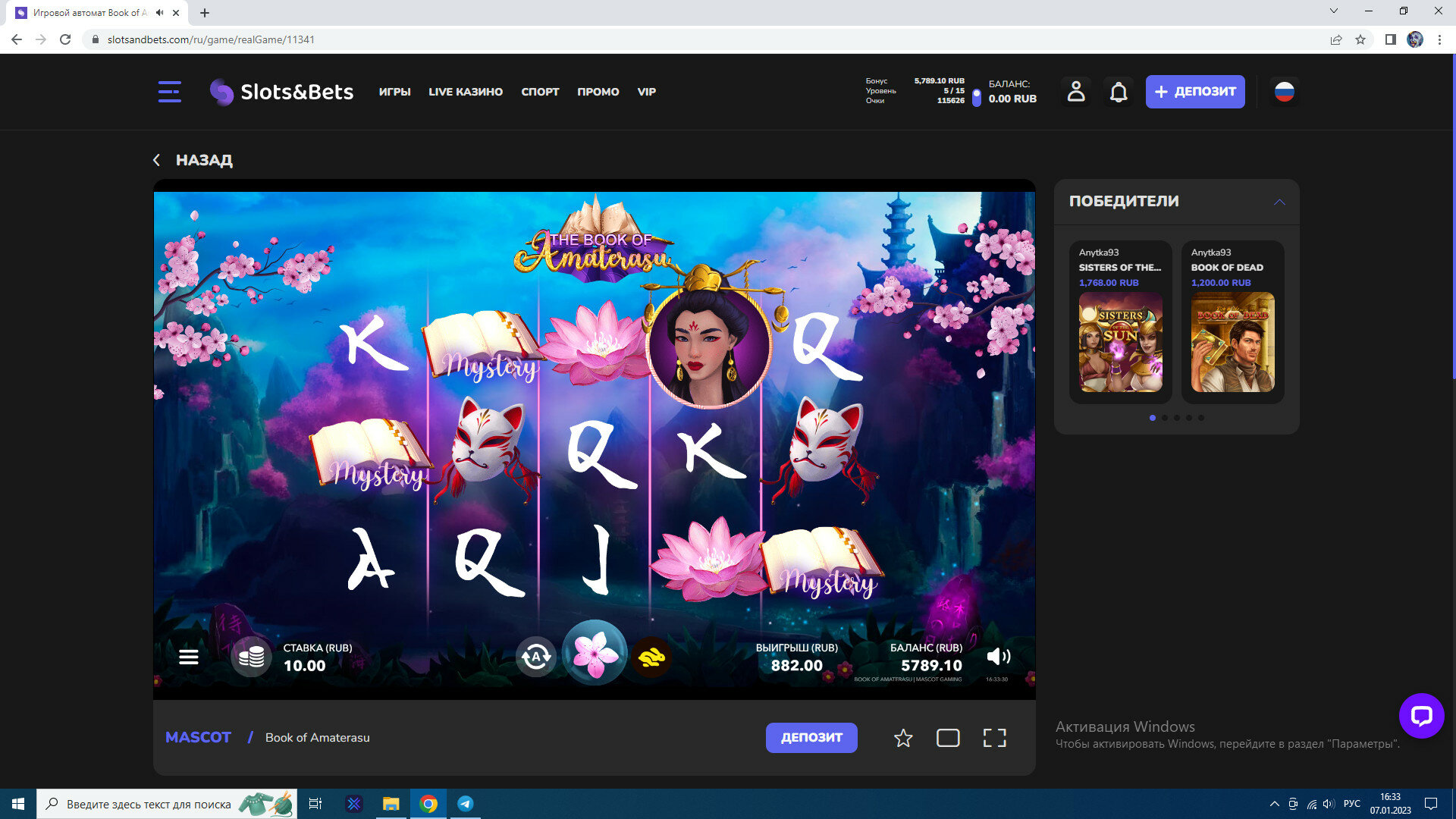This screenshot has height=819, width=1456.
Task: Click the MASCOT provider link
Action: click(198, 737)
